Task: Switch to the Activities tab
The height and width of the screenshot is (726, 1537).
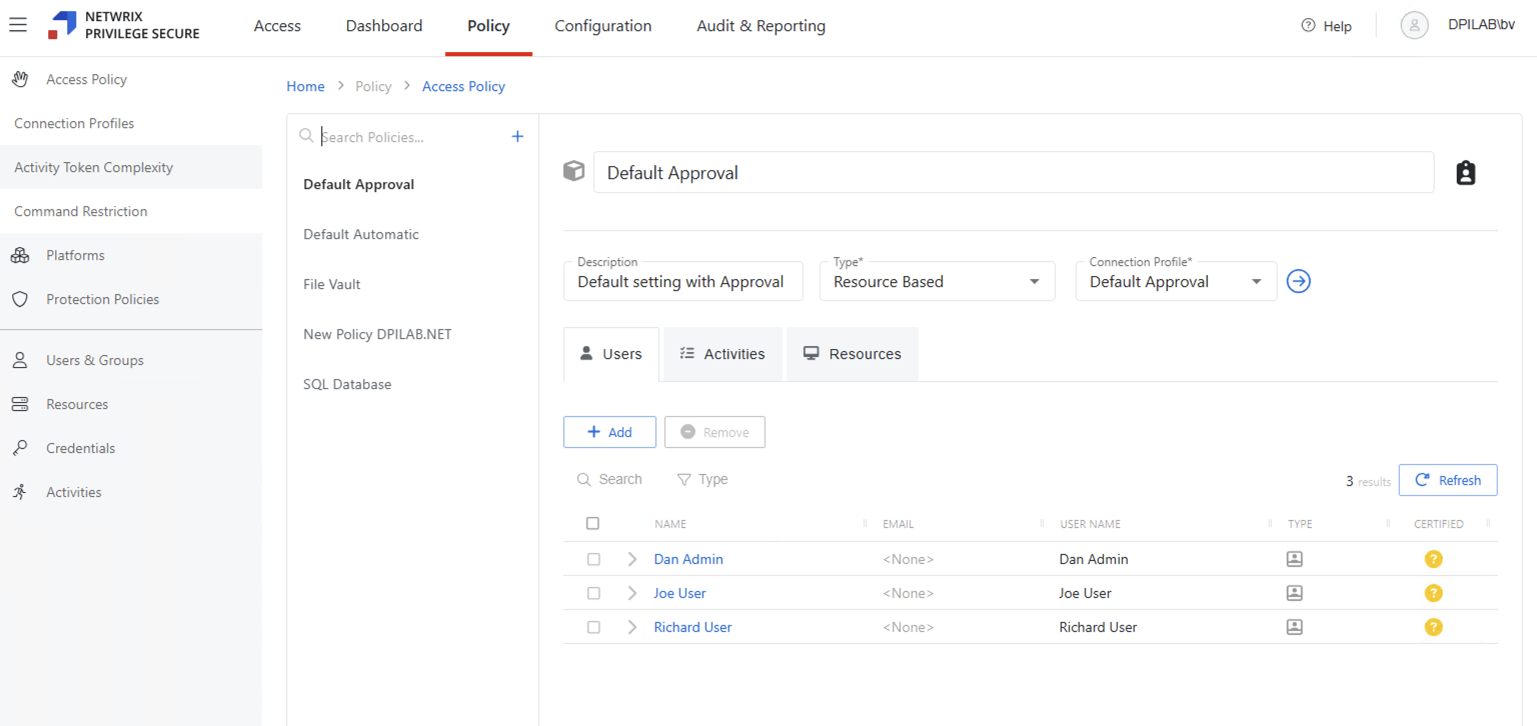Action: tap(722, 353)
